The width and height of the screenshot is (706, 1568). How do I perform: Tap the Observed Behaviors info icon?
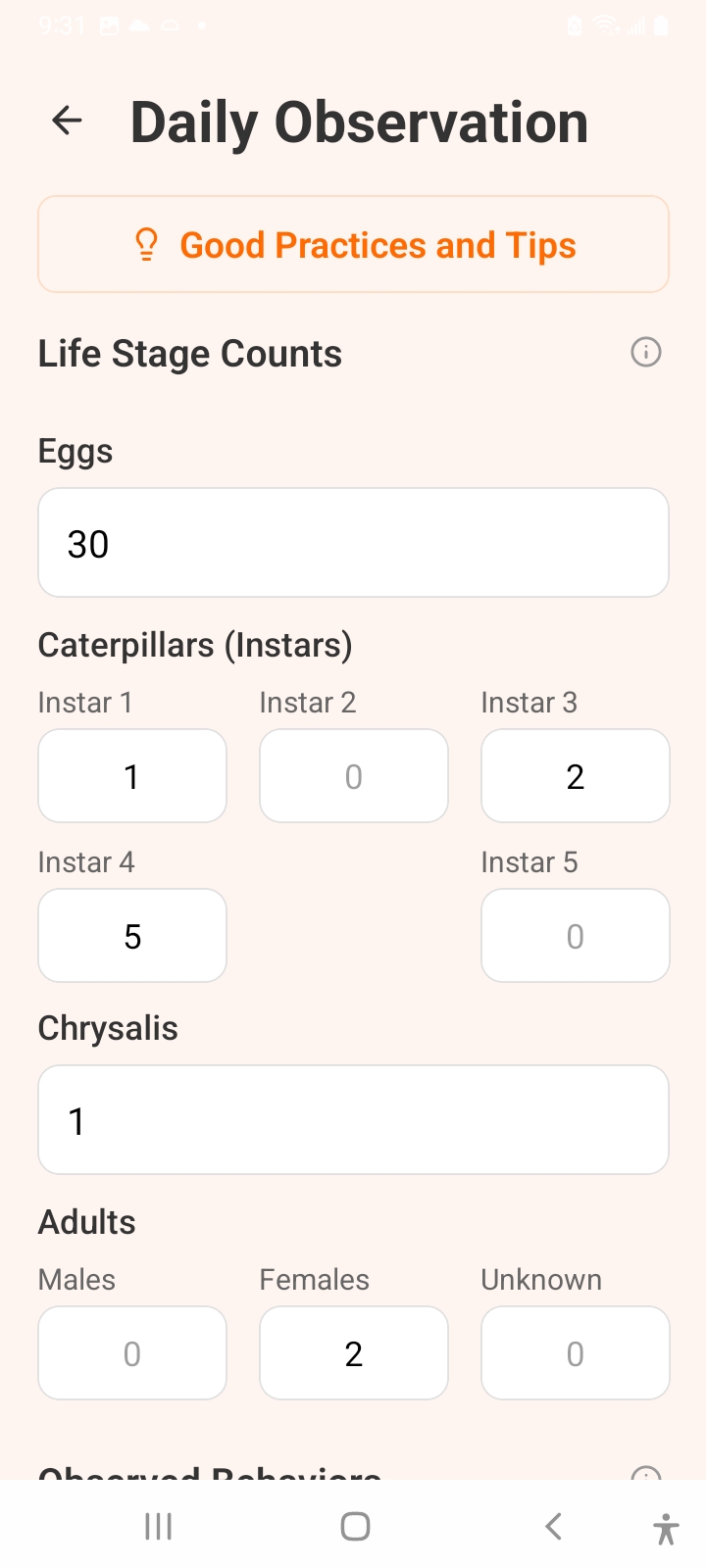click(645, 1473)
